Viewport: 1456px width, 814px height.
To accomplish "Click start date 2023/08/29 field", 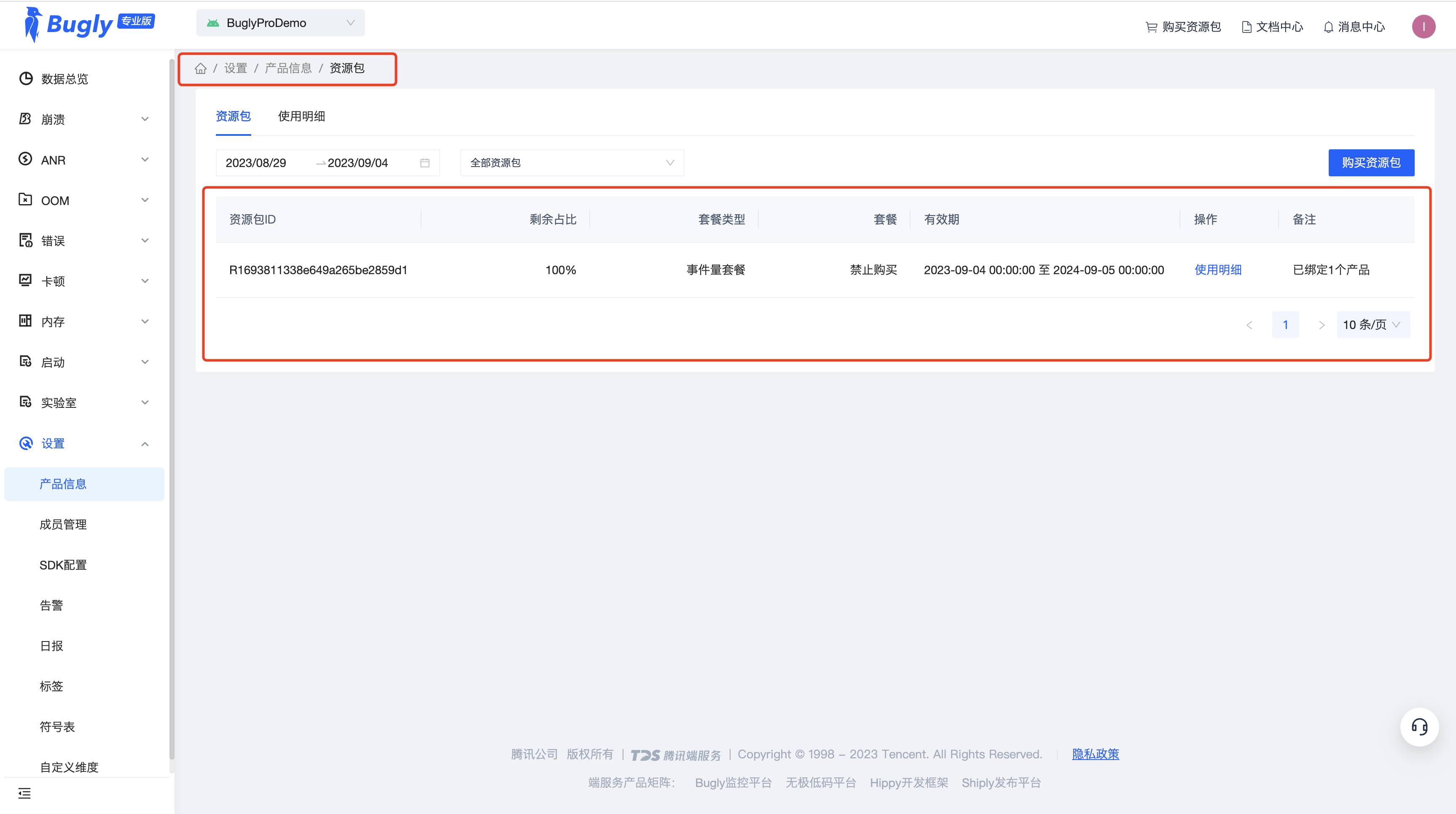I will (x=256, y=163).
